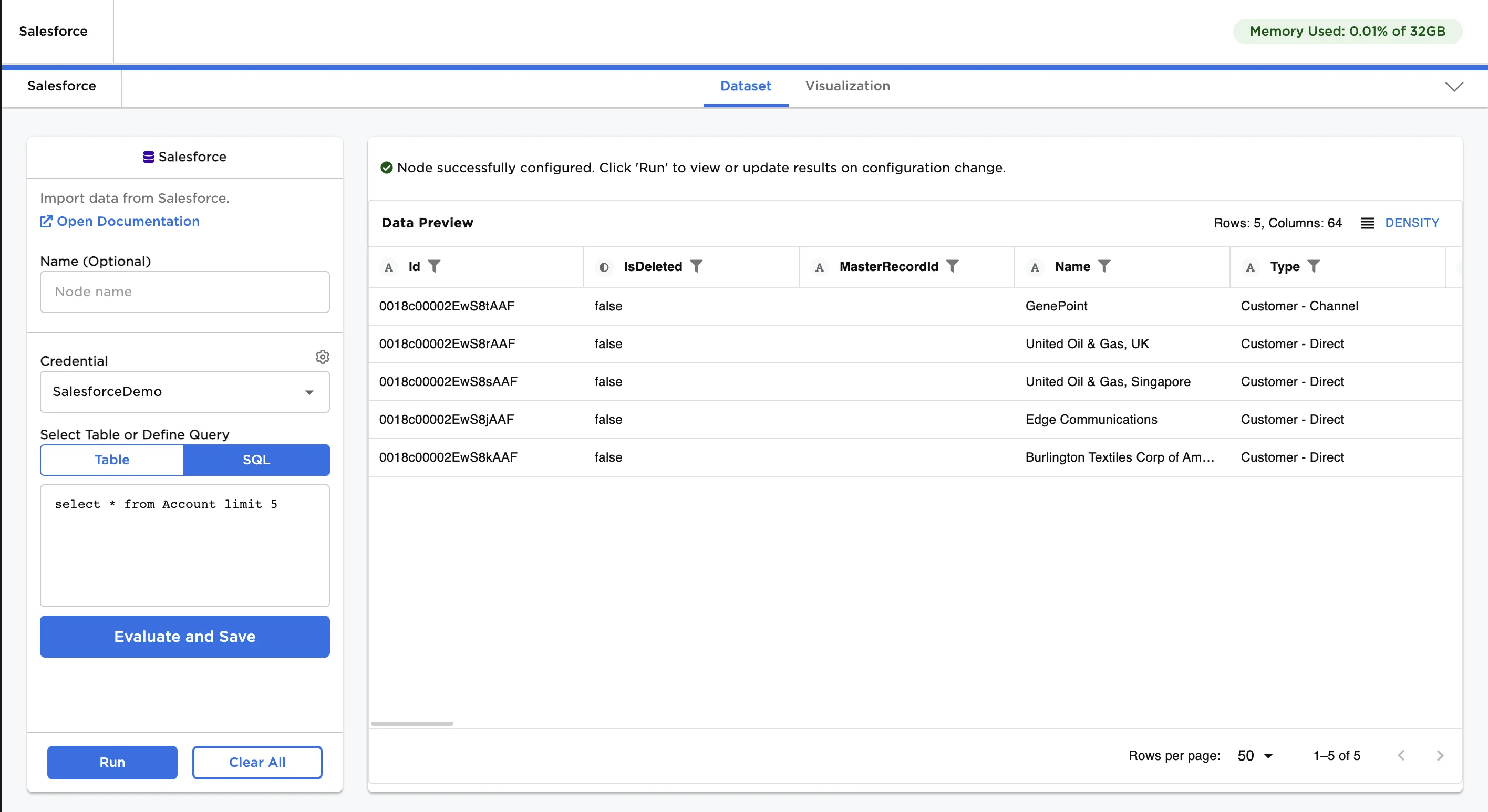The width and height of the screenshot is (1488, 812).
Task: Switch to the Visualization tab
Action: (x=848, y=86)
